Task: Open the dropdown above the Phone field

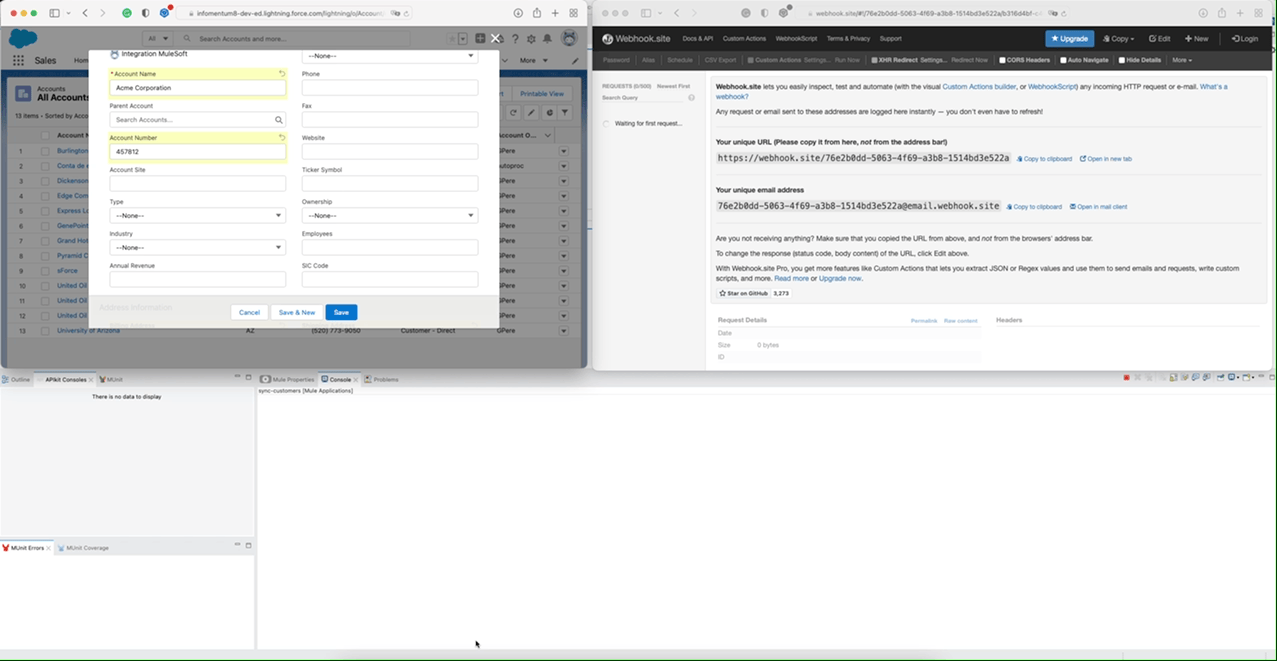Action: click(390, 56)
